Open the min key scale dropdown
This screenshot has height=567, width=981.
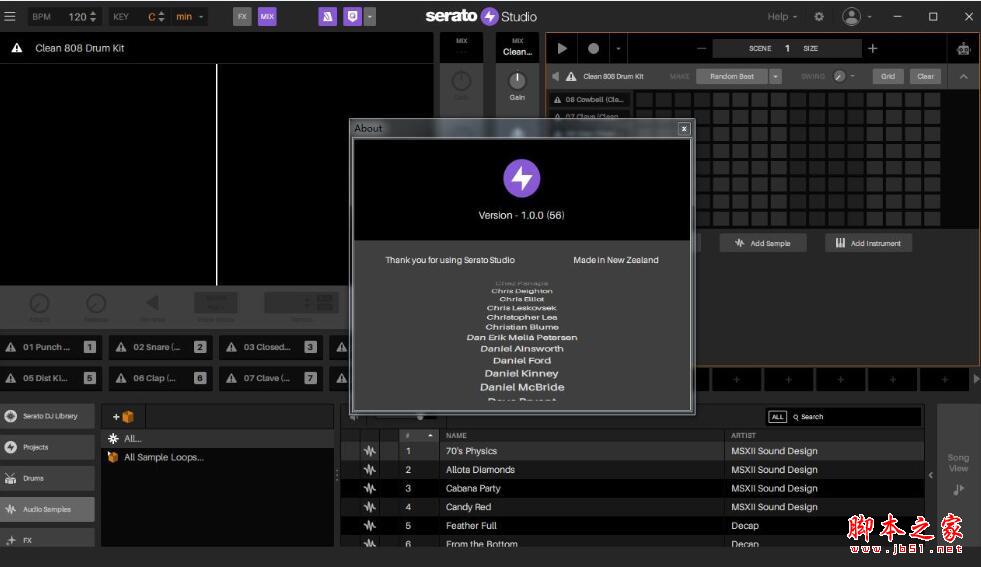coord(191,17)
